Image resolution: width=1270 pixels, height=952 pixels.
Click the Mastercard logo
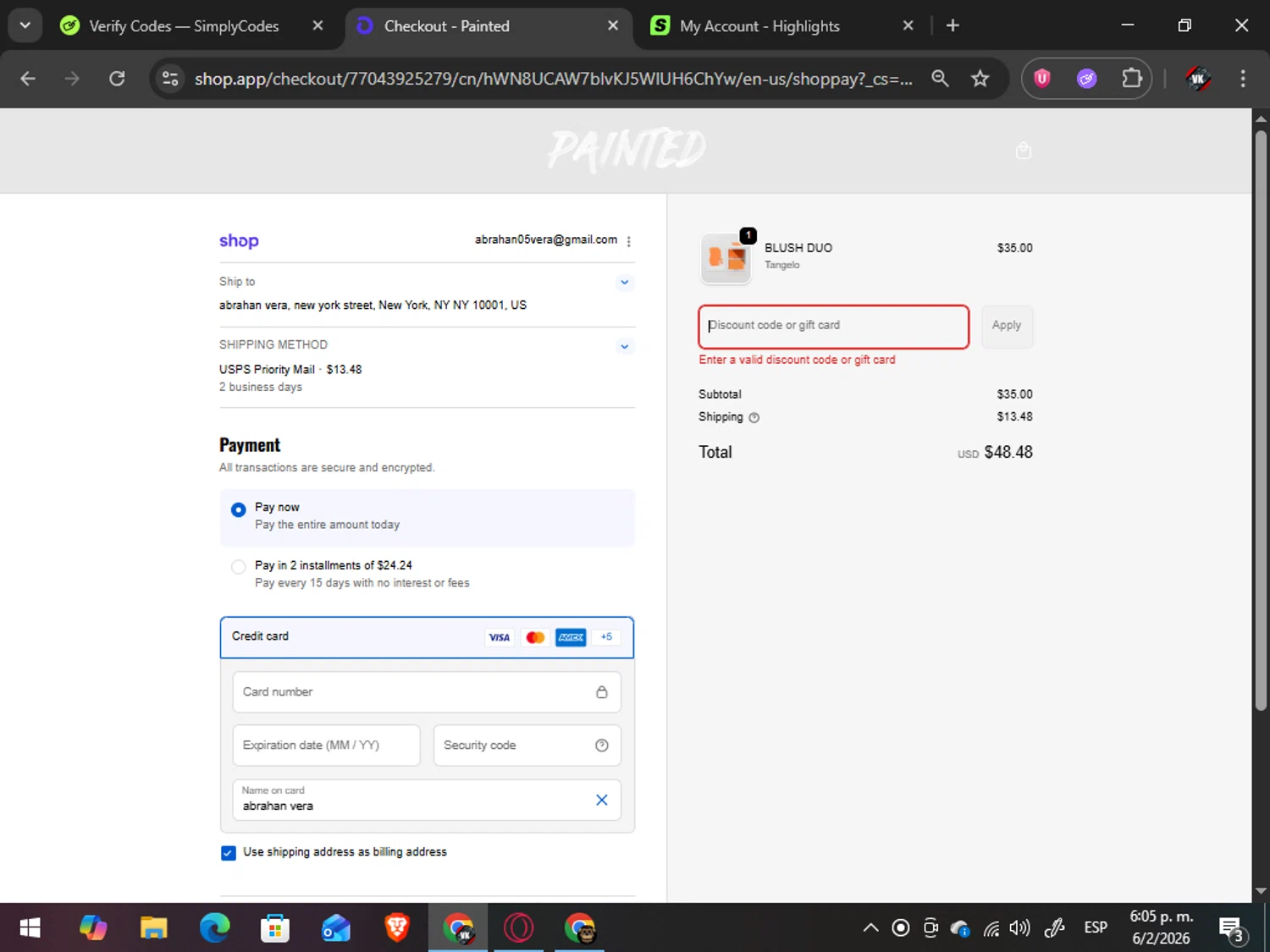(535, 637)
